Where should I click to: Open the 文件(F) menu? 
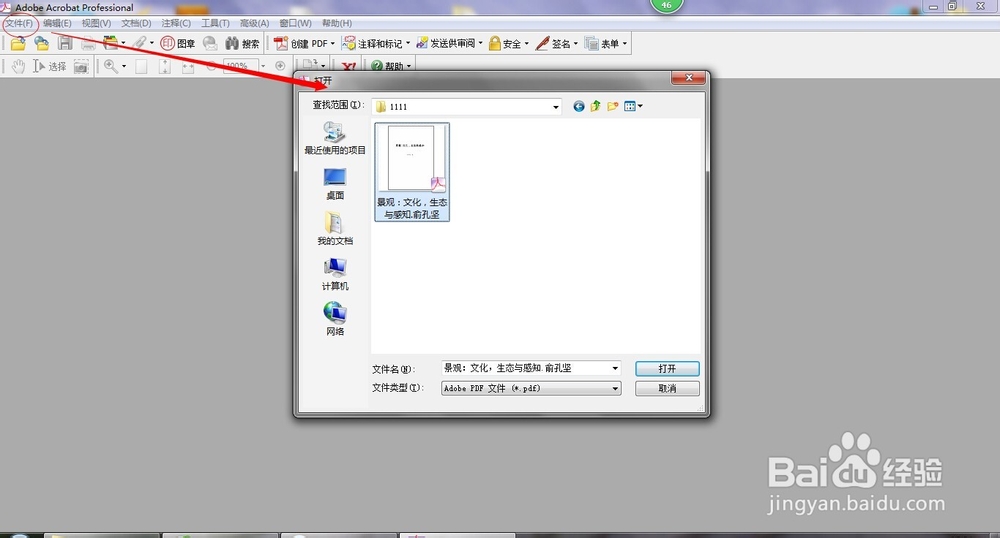19,24
